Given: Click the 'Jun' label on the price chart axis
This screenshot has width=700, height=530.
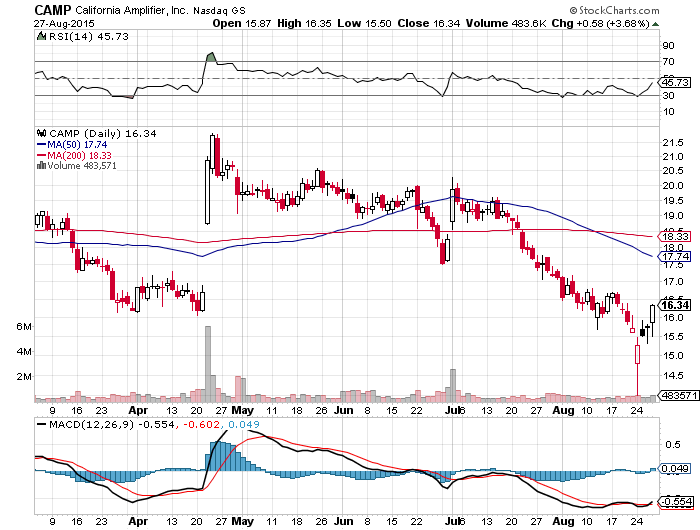Looking at the screenshot, I should (344, 410).
